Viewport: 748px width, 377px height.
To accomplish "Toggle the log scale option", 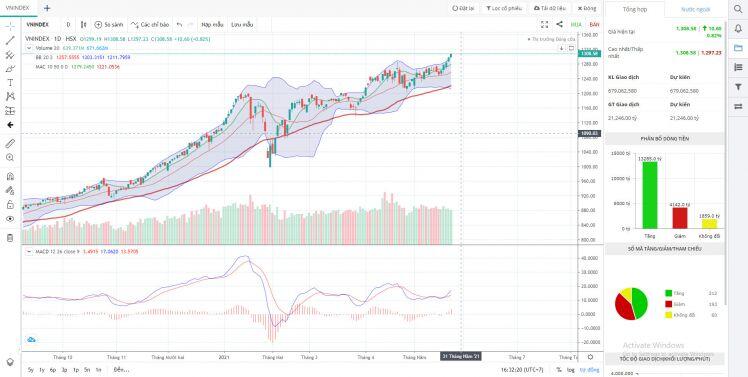I will [571, 370].
